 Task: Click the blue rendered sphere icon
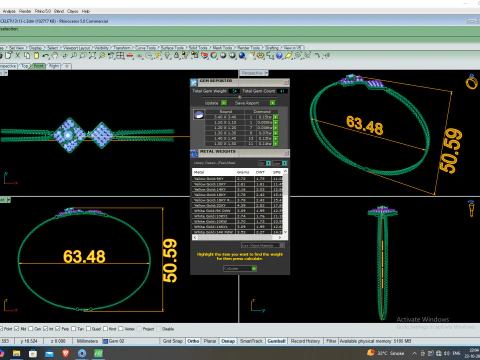tap(242, 56)
